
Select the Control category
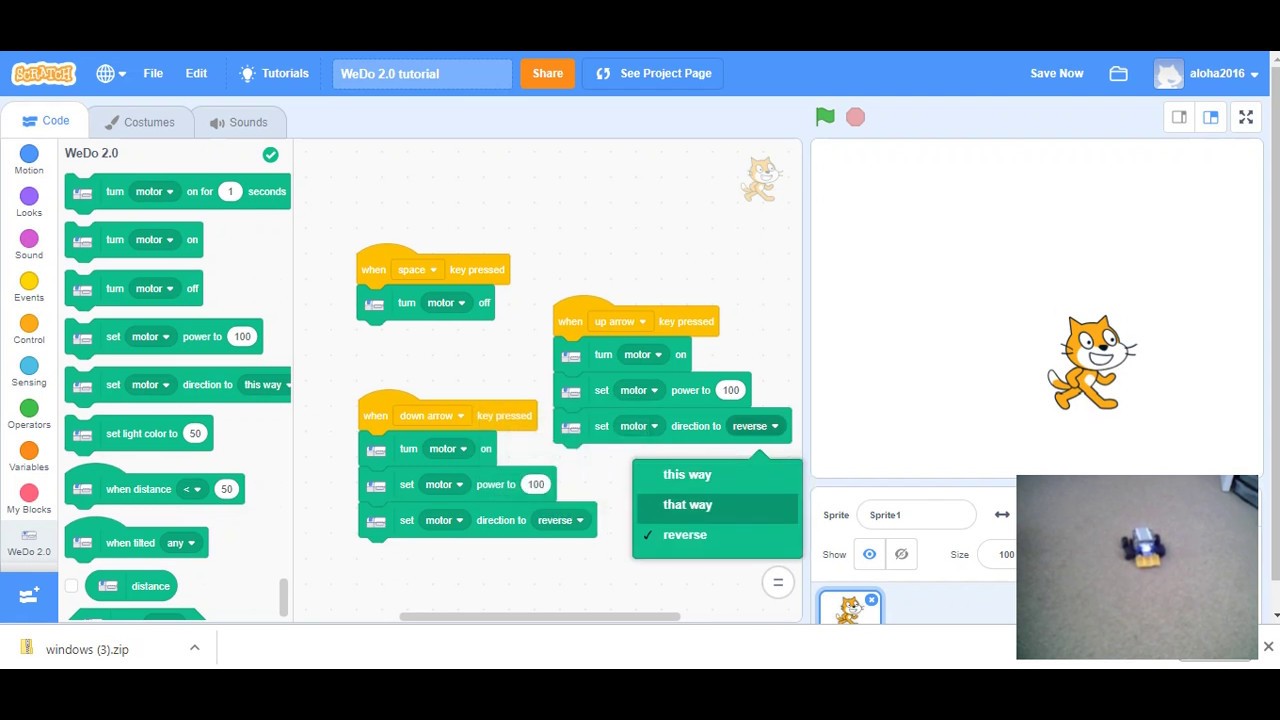29,329
